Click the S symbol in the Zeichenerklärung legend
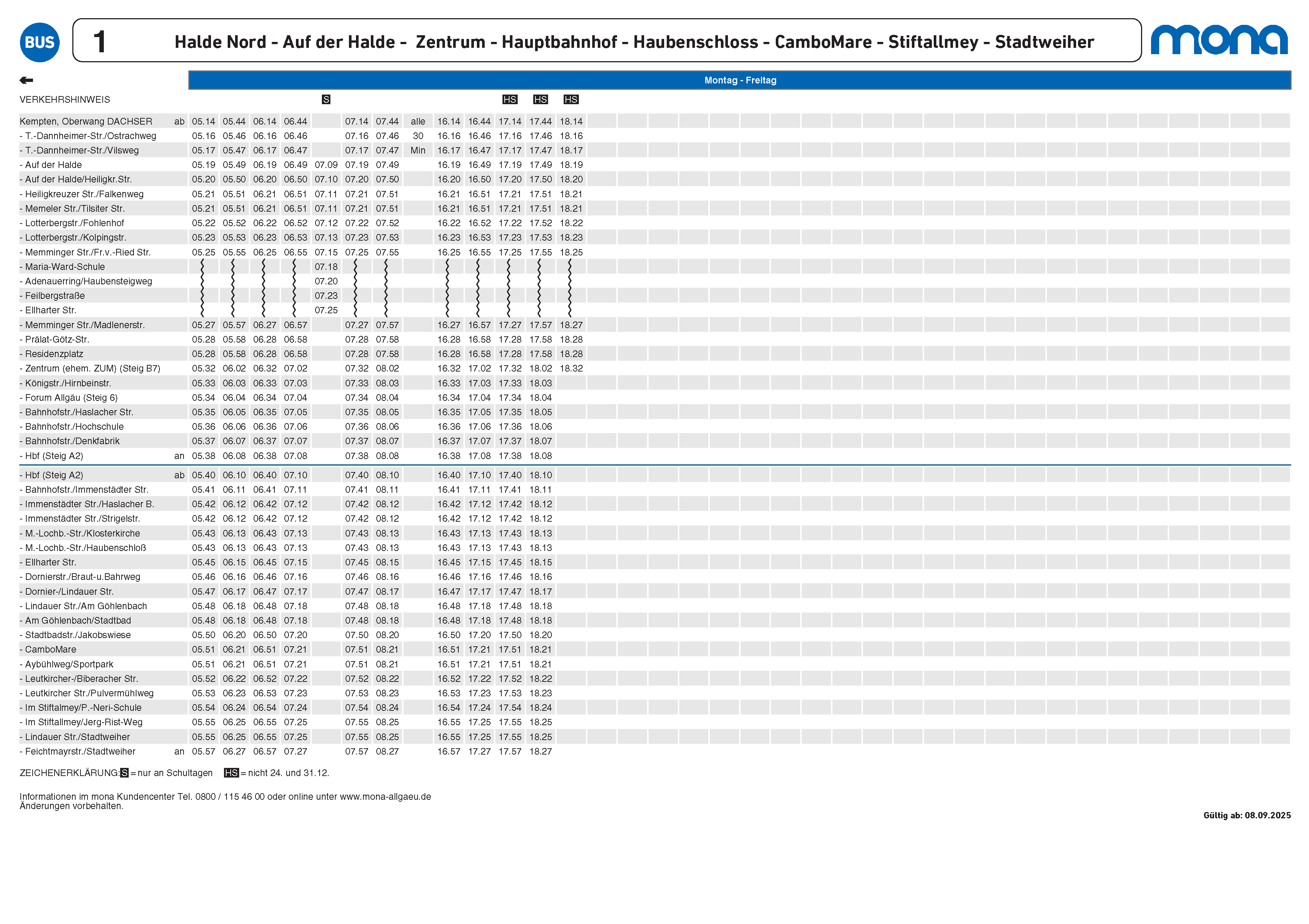This screenshot has height=924, width=1309. click(124, 773)
